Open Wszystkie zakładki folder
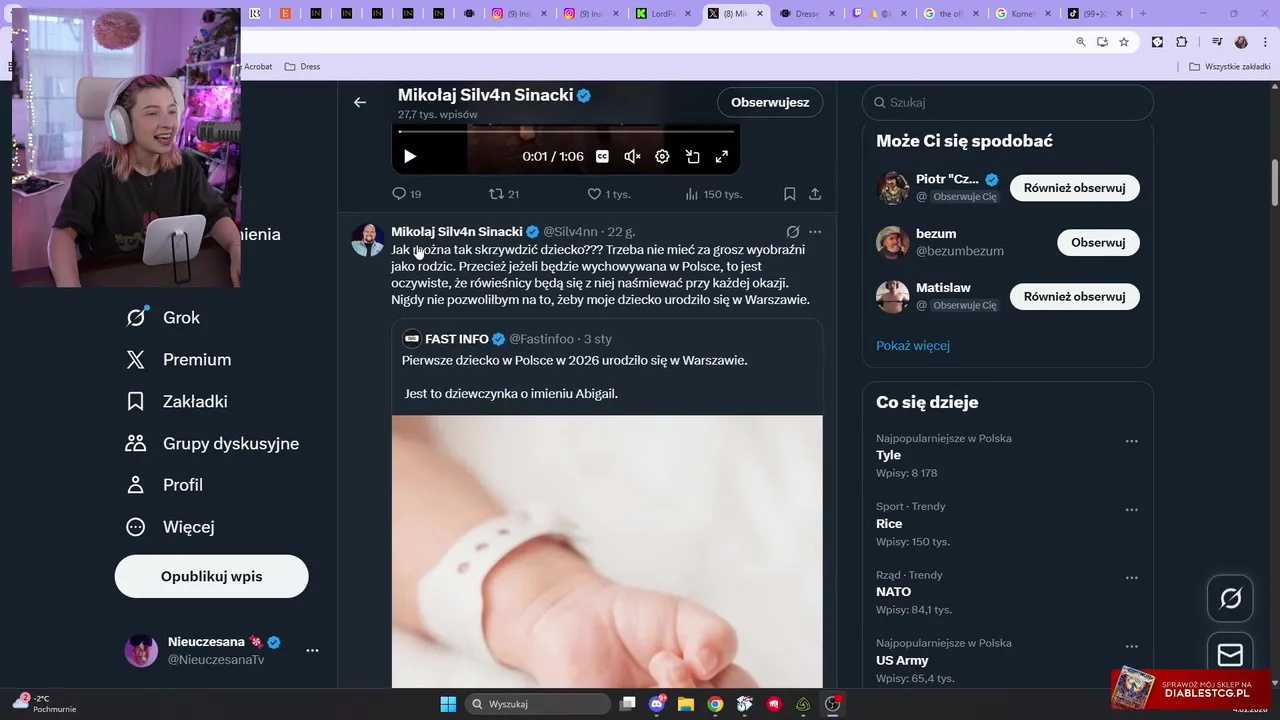This screenshot has width=1280, height=720. point(1230,67)
